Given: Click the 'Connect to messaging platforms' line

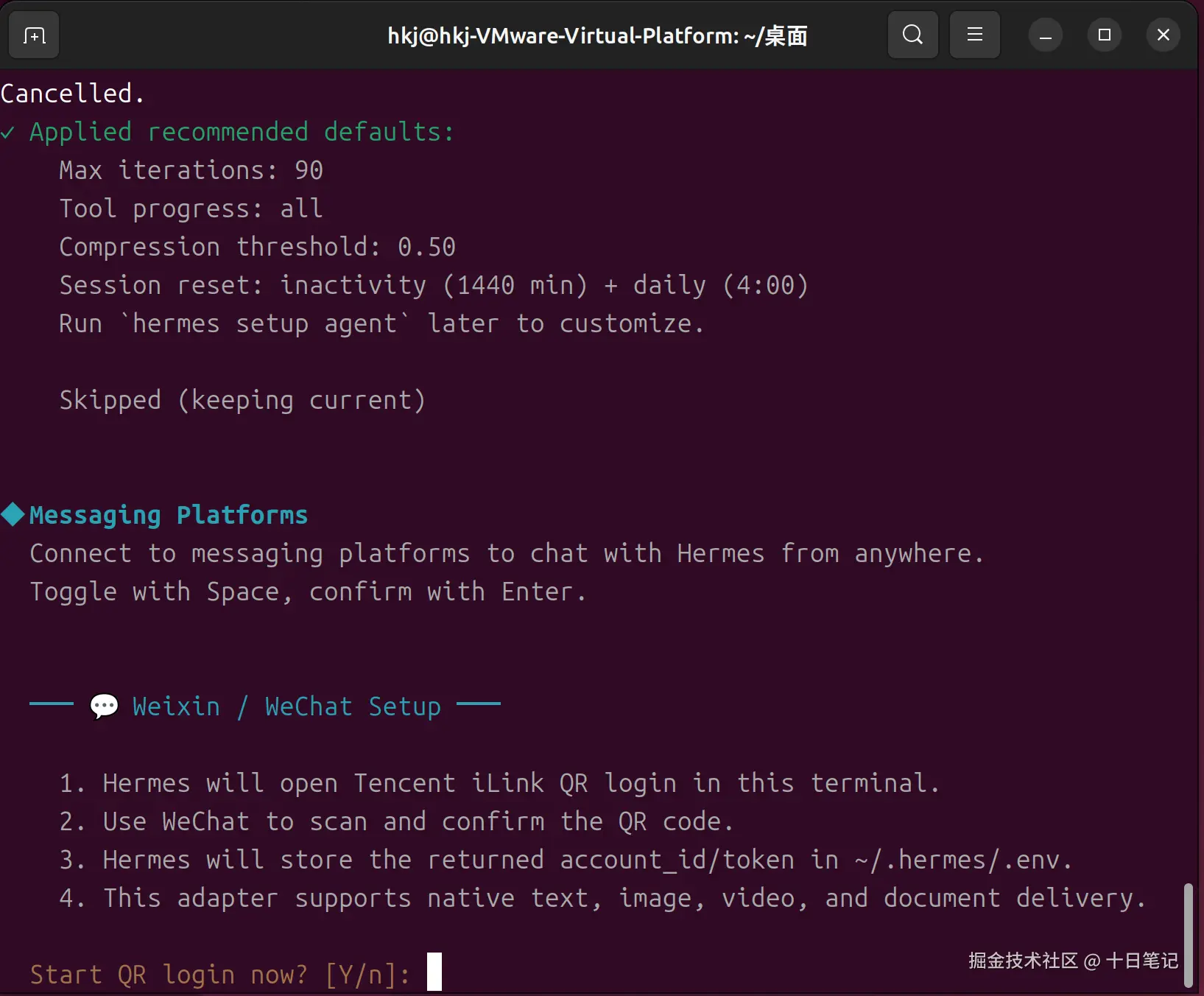Looking at the screenshot, I should pyautogui.click(x=507, y=553).
